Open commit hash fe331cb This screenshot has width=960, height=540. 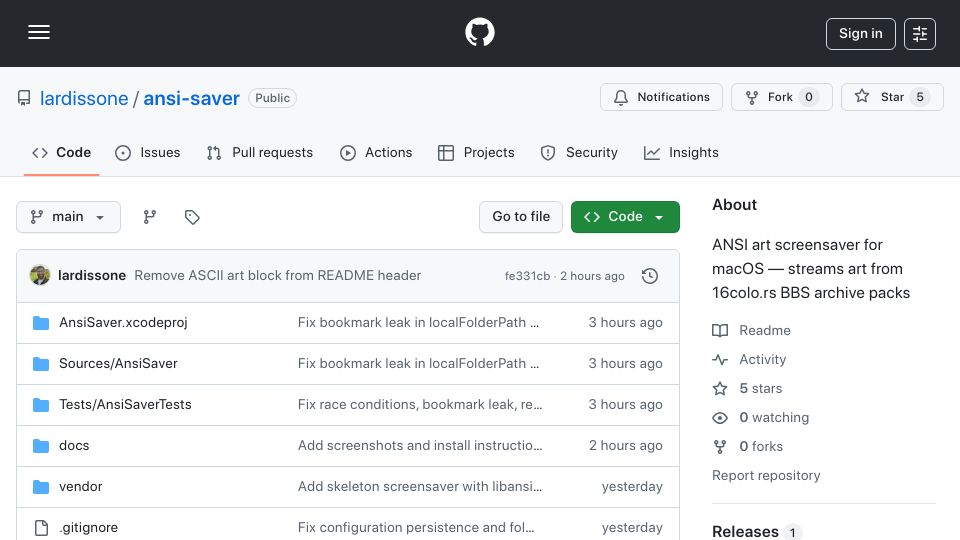pos(527,276)
